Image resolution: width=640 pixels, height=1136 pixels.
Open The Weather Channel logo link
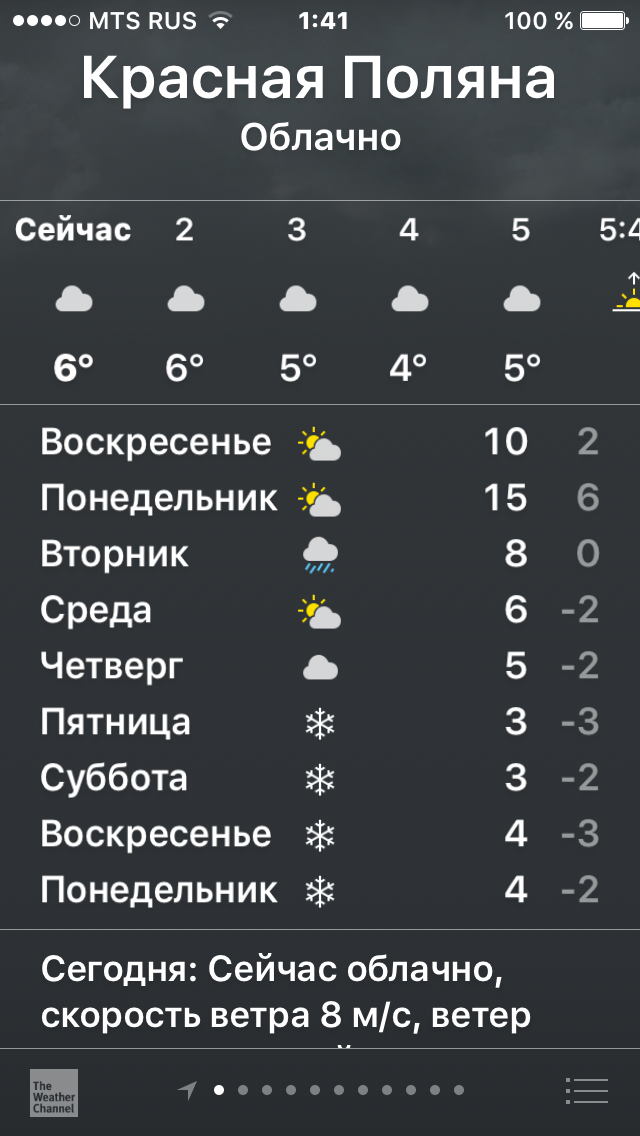click(x=54, y=1092)
